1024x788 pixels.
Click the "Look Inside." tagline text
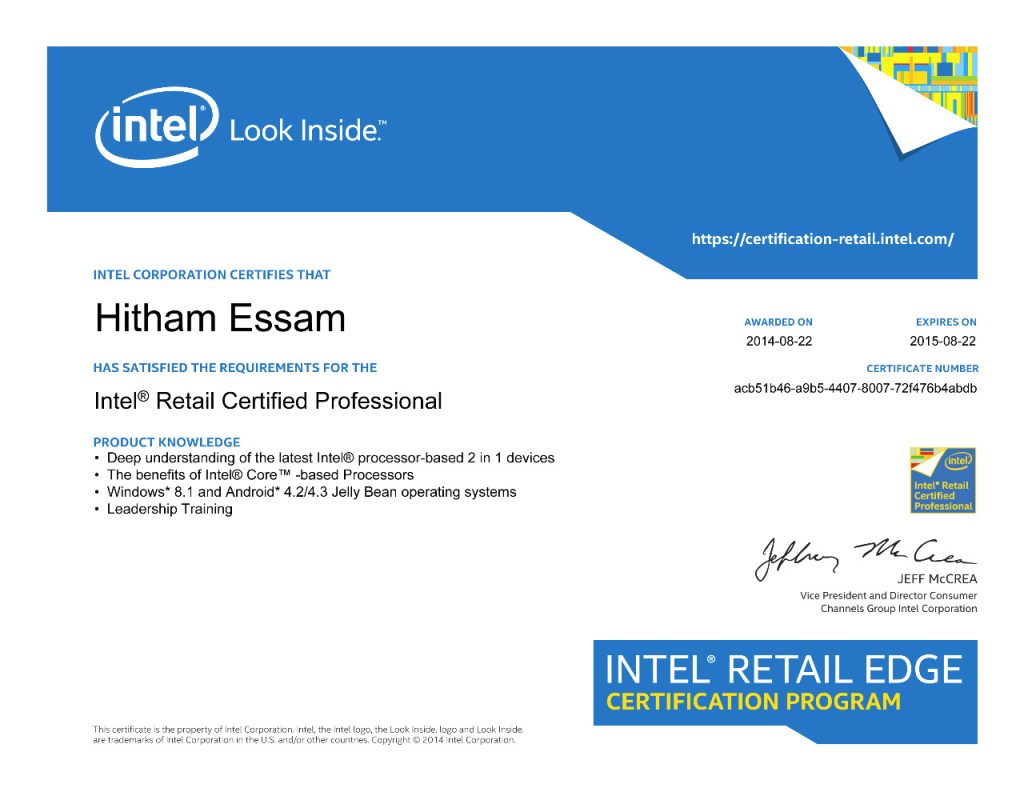(x=307, y=130)
